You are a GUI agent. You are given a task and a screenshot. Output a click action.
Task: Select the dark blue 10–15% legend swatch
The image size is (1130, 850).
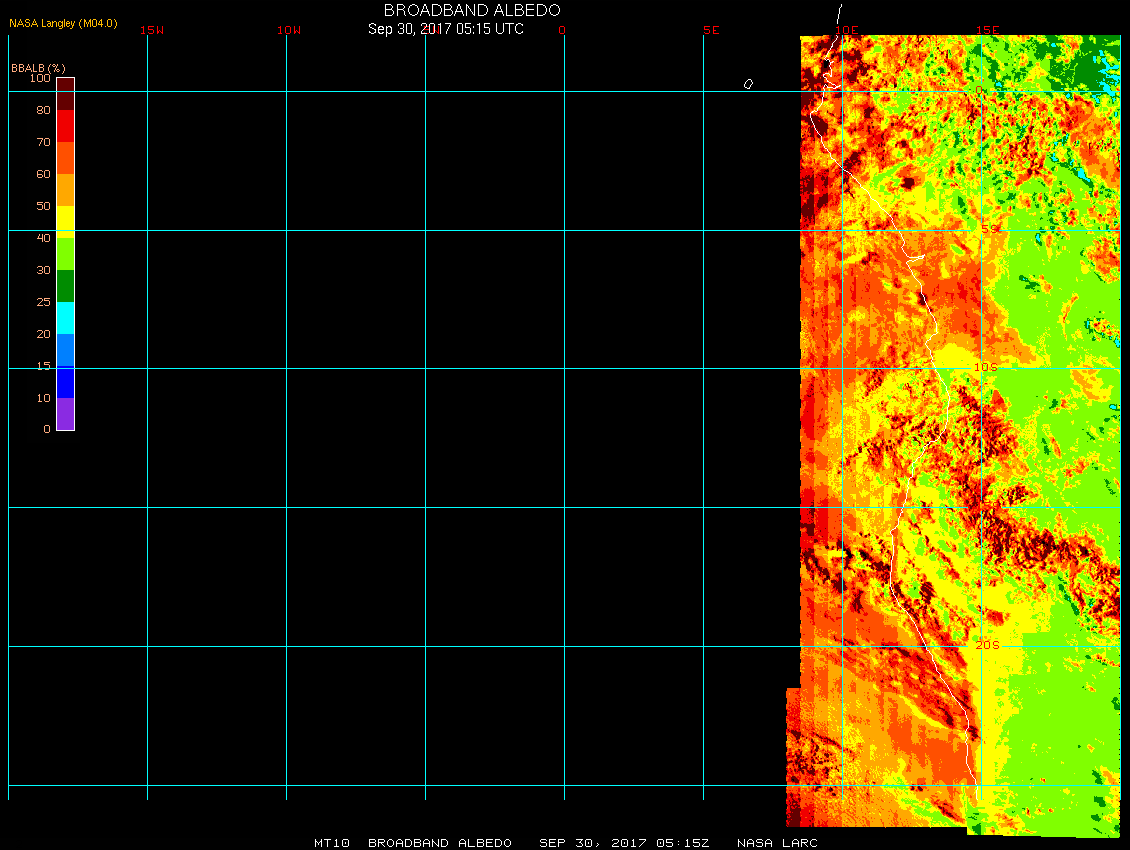(65, 382)
